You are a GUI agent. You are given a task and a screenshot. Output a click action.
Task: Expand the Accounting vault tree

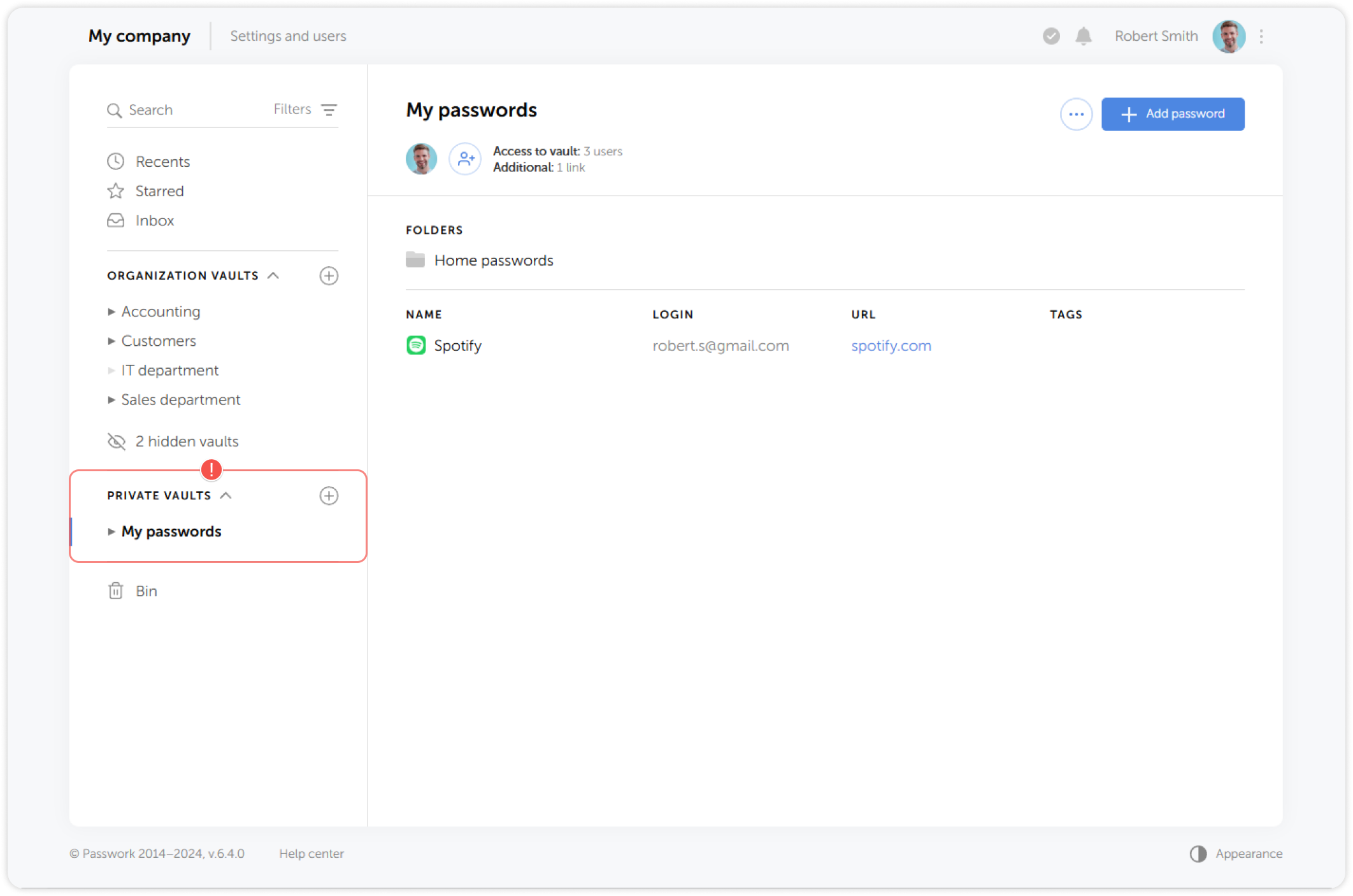point(111,312)
